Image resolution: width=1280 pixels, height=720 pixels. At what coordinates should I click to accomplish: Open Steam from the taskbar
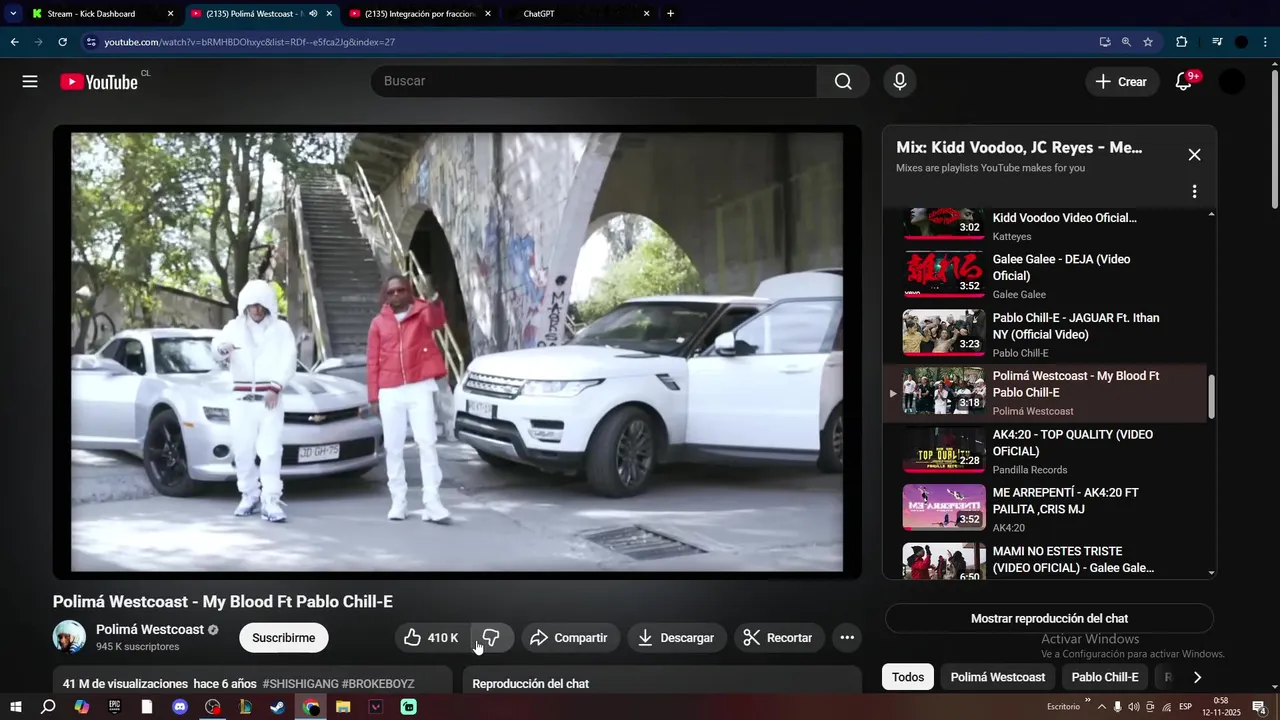coord(278,707)
